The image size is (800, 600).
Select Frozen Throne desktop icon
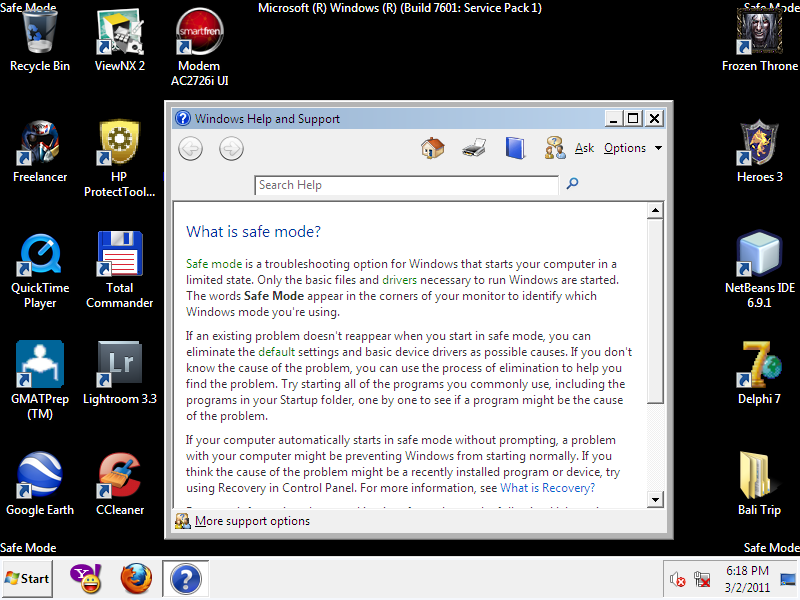pos(760,41)
